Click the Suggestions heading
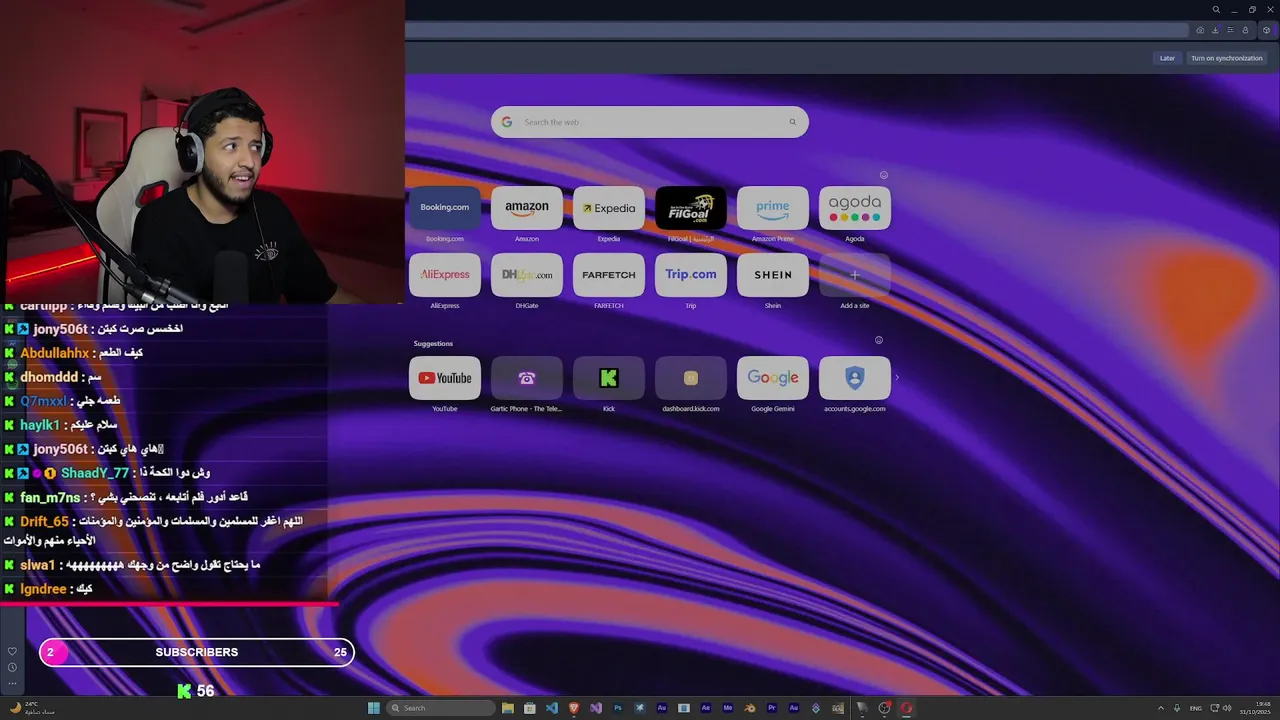Viewport: 1280px width, 720px height. (433, 344)
